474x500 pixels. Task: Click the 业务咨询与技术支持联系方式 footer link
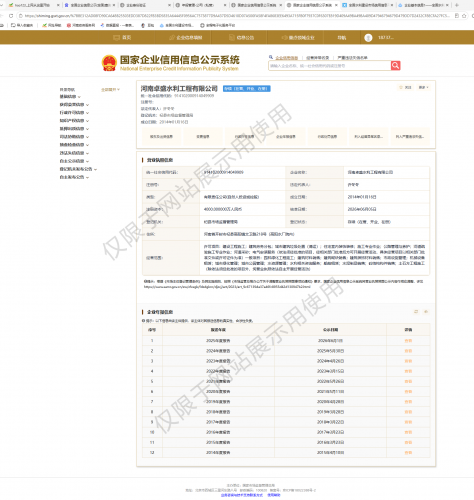click(x=242, y=495)
